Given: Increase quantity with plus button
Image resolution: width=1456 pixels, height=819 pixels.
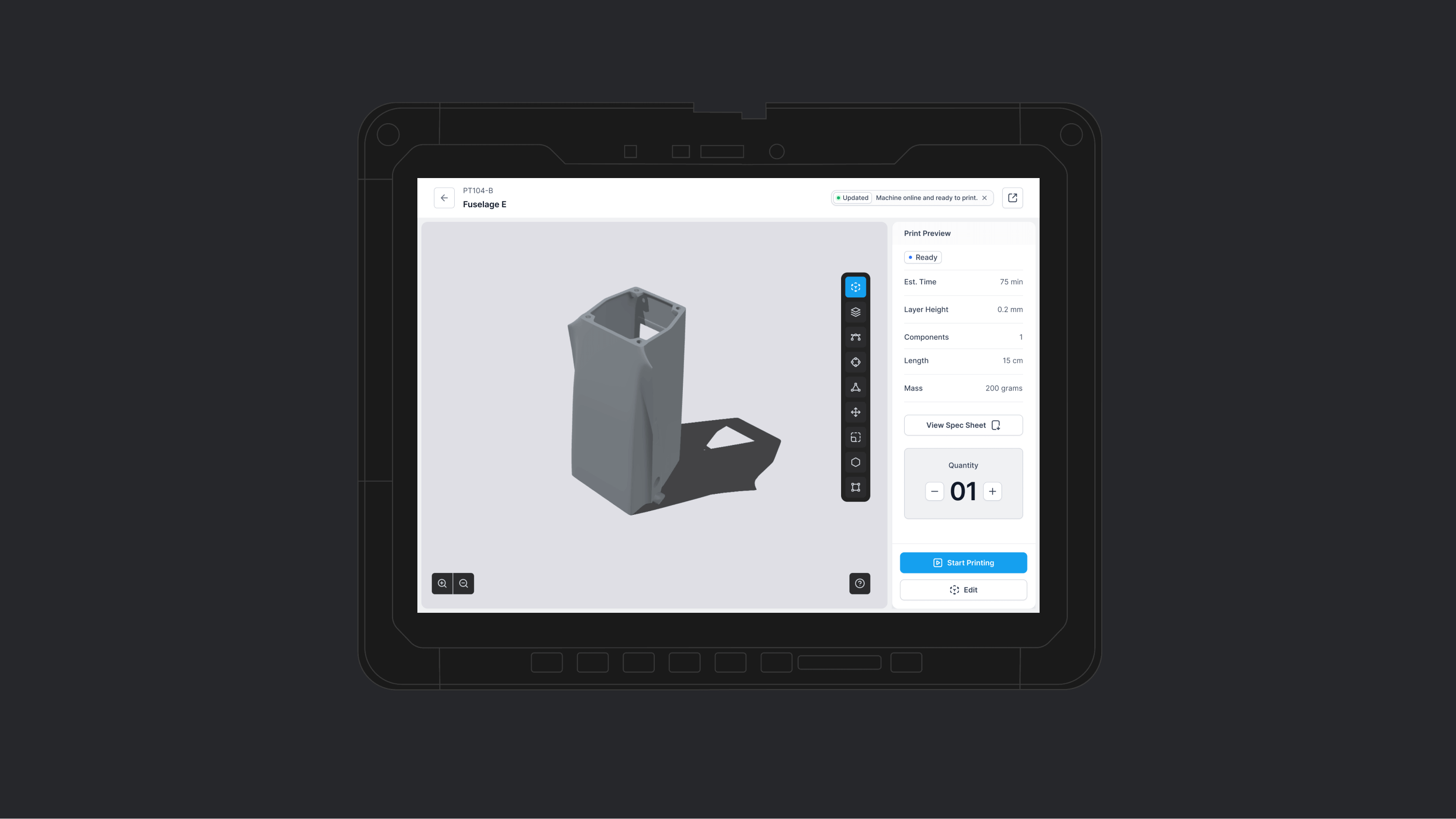Looking at the screenshot, I should [x=993, y=491].
